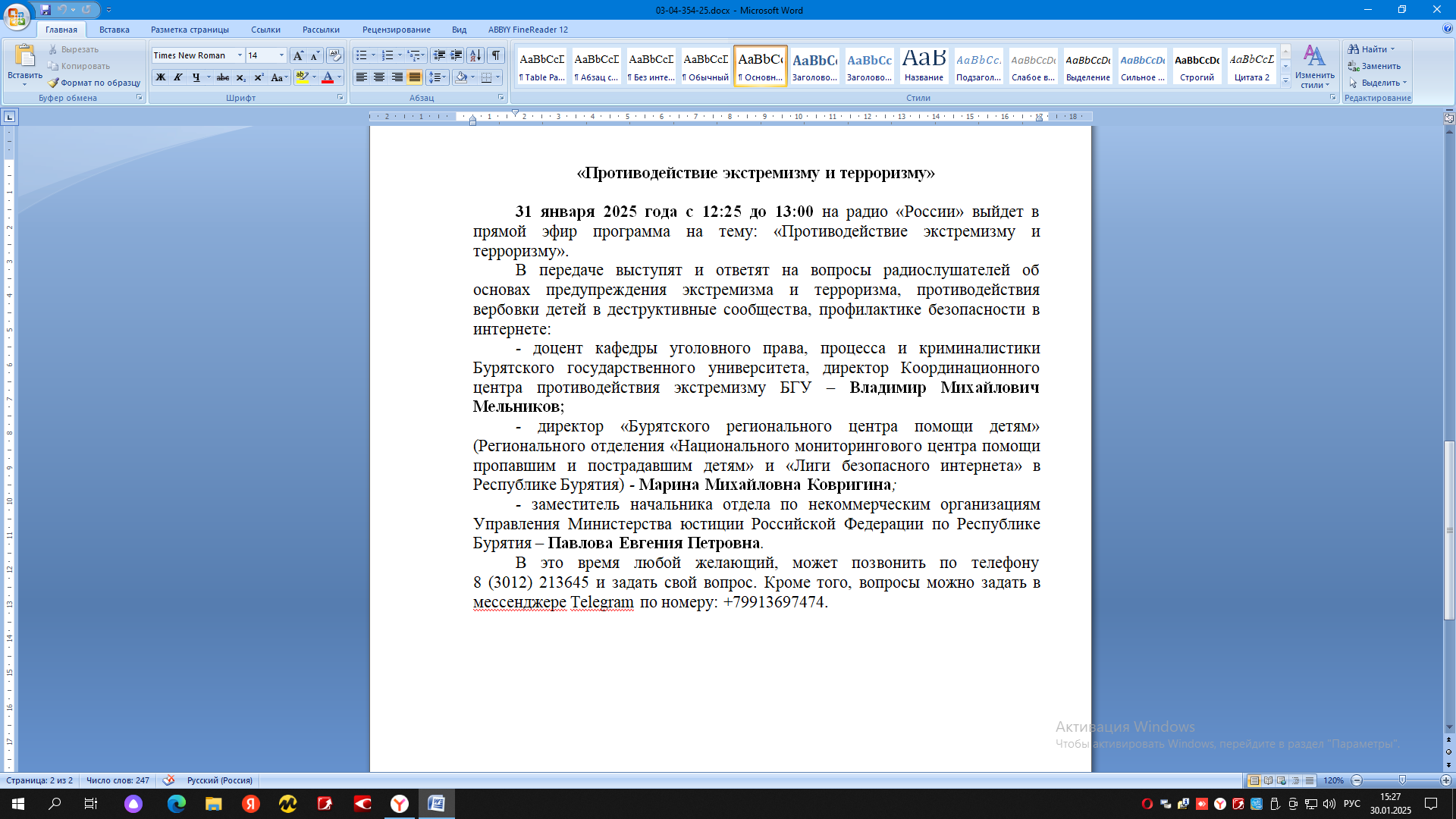Apply numbered list

point(388,55)
